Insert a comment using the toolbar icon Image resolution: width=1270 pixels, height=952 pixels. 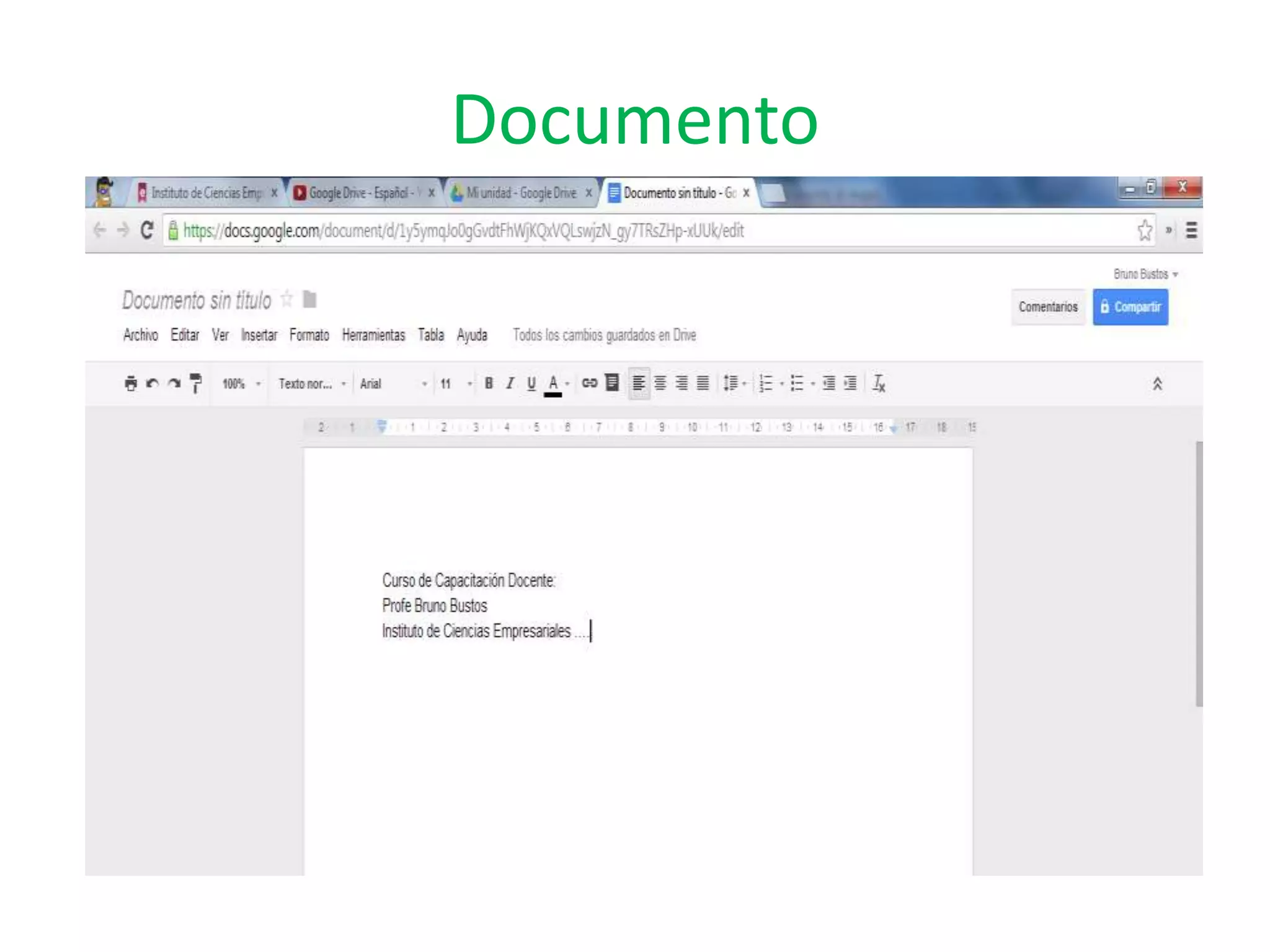(x=612, y=383)
